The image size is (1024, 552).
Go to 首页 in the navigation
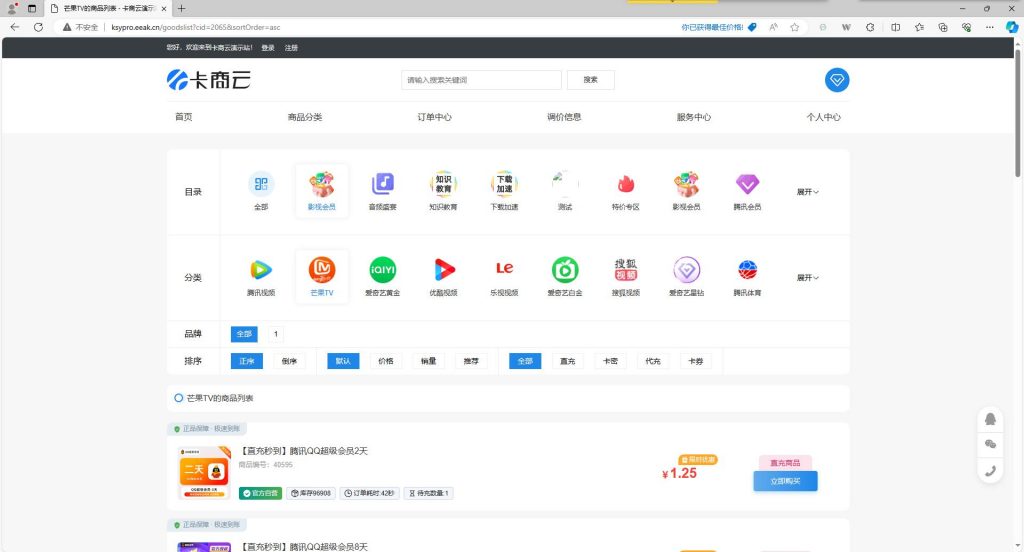(184, 117)
